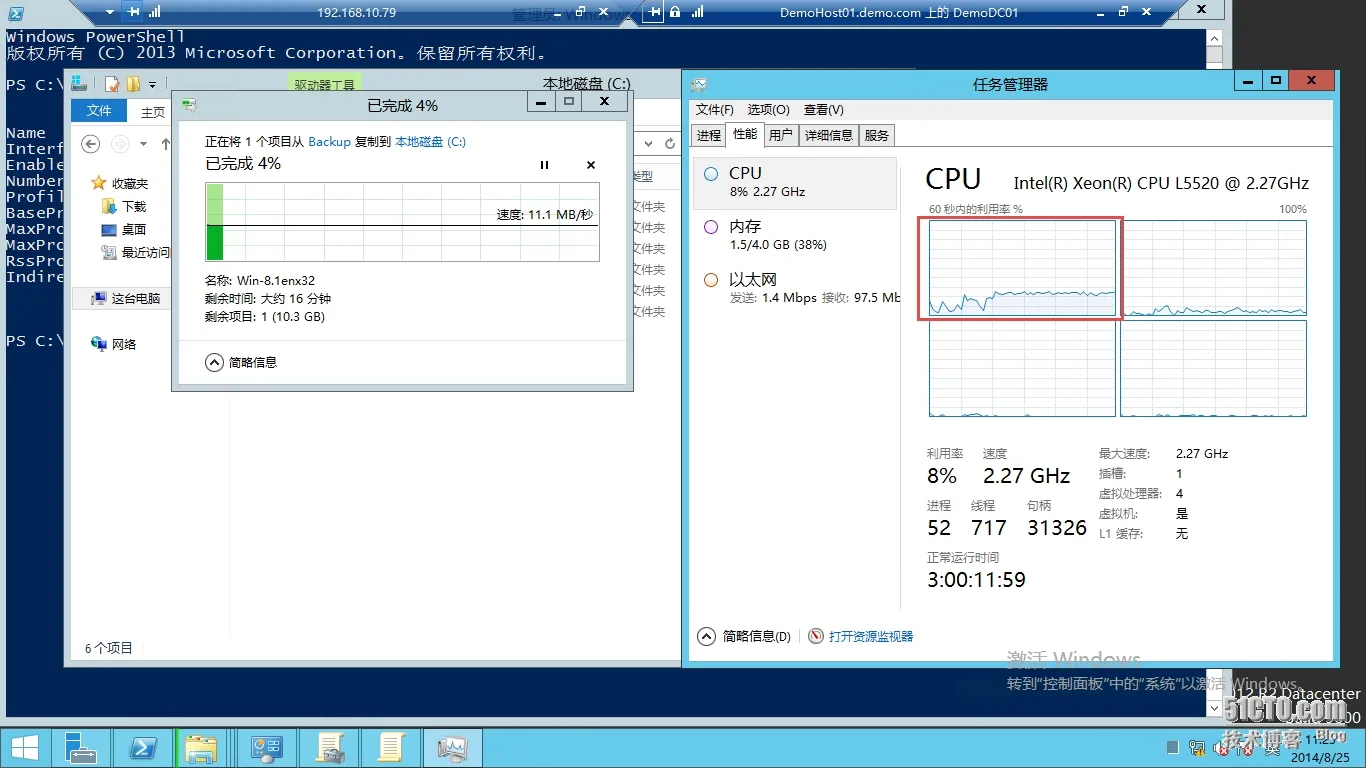This screenshot has height=768, width=1366.
Task: Cancel the copy with the small X button
Action: [591, 165]
